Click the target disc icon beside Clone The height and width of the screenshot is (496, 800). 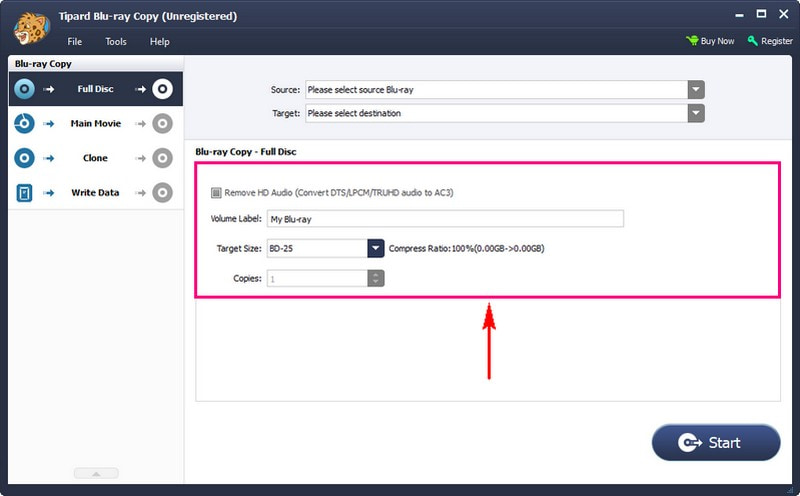pyautogui.click(x=162, y=158)
